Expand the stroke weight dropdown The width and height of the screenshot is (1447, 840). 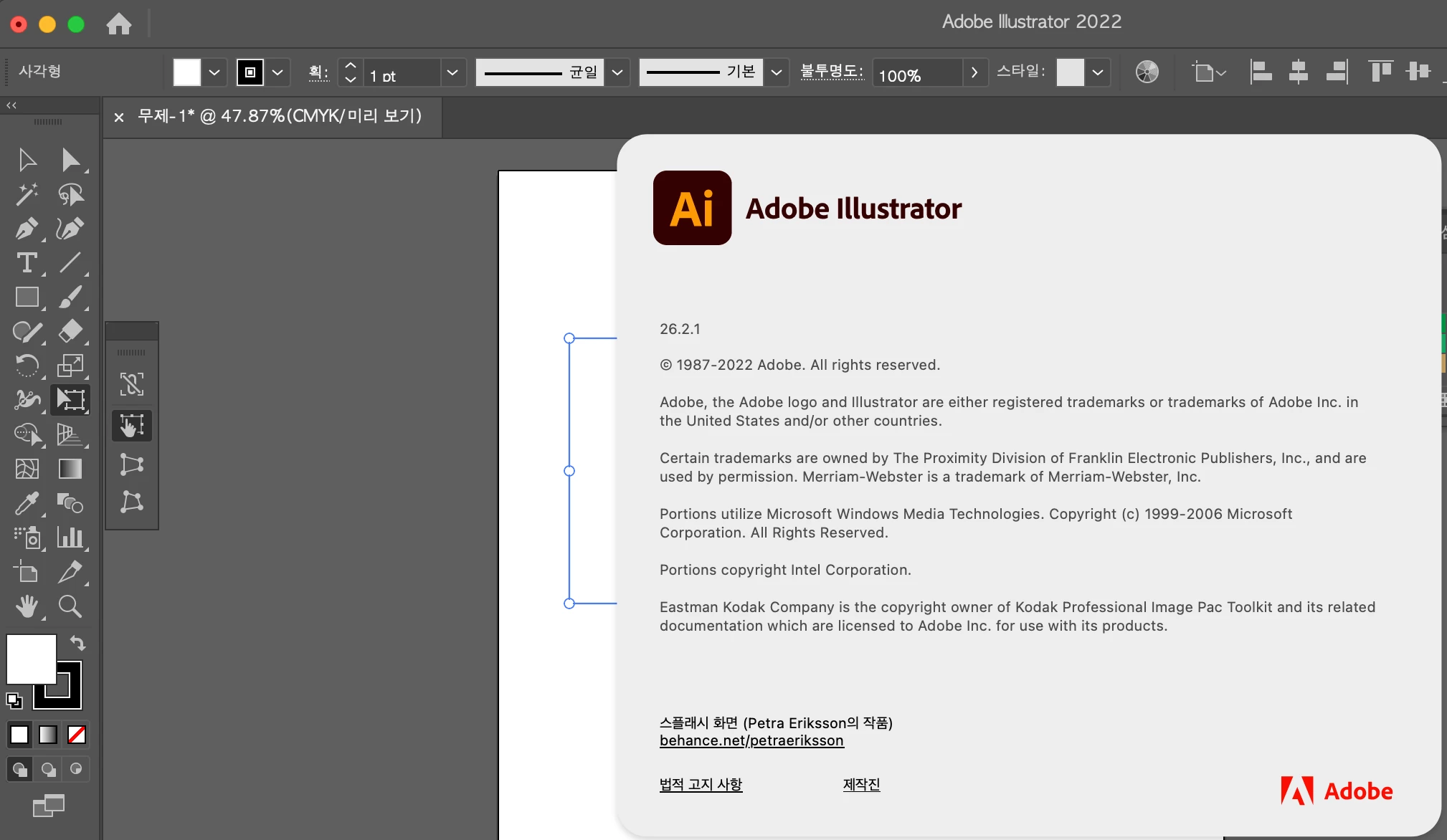coord(452,72)
